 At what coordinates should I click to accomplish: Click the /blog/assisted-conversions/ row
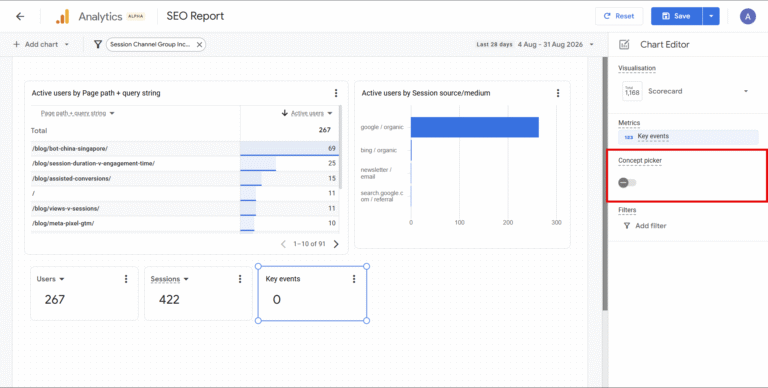point(184,179)
